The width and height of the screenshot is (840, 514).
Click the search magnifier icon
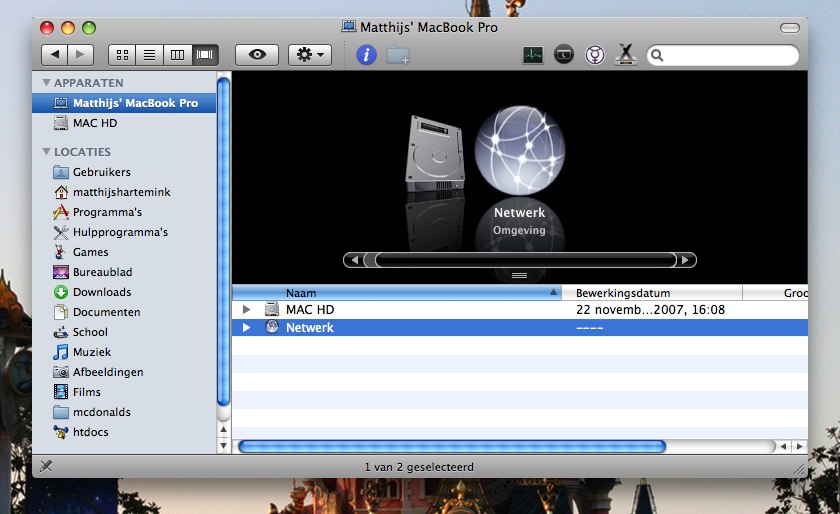pyautogui.click(x=657, y=55)
